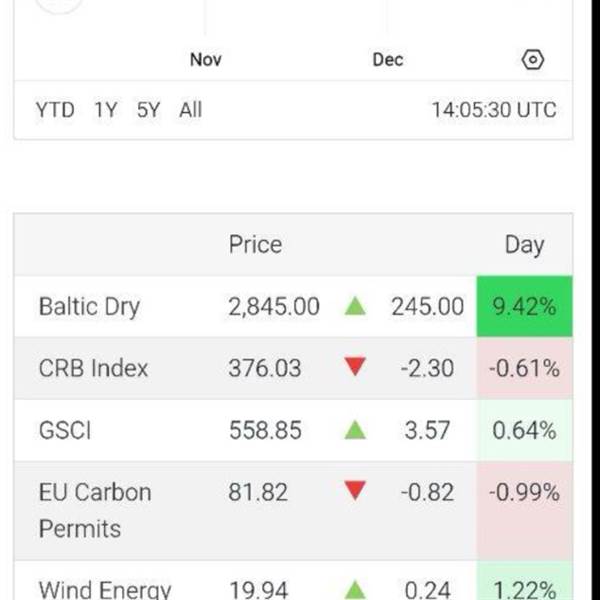Screen dimensions: 600x600
Task: Switch chart to 1Y range
Action: pyautogui.click(x=105, y=110)
